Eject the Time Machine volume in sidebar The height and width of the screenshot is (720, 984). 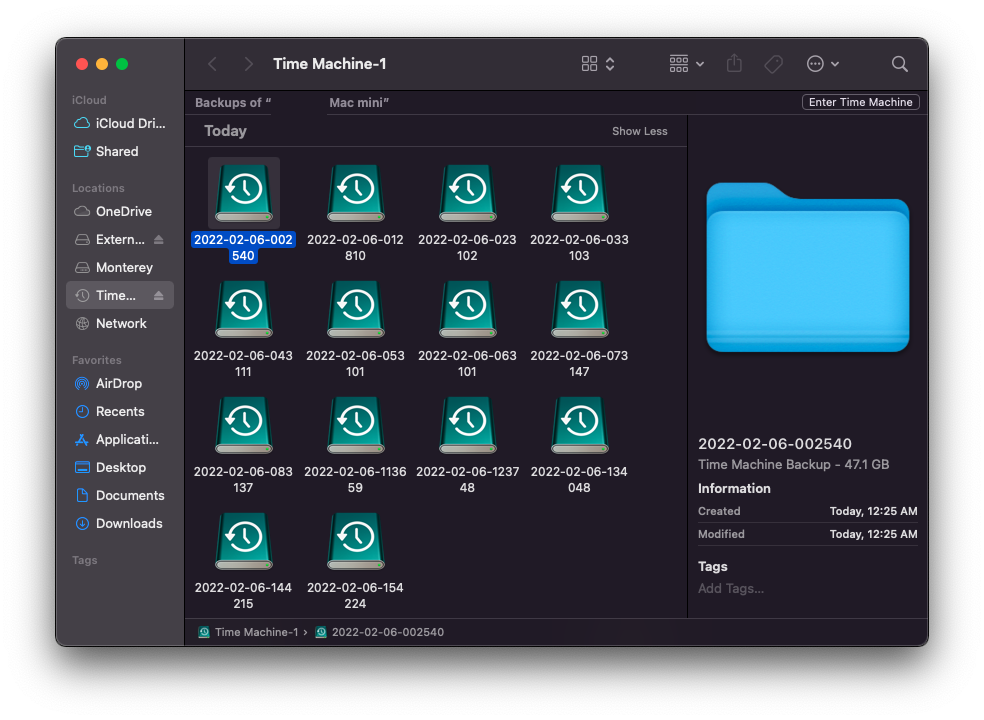coord(159,296)
